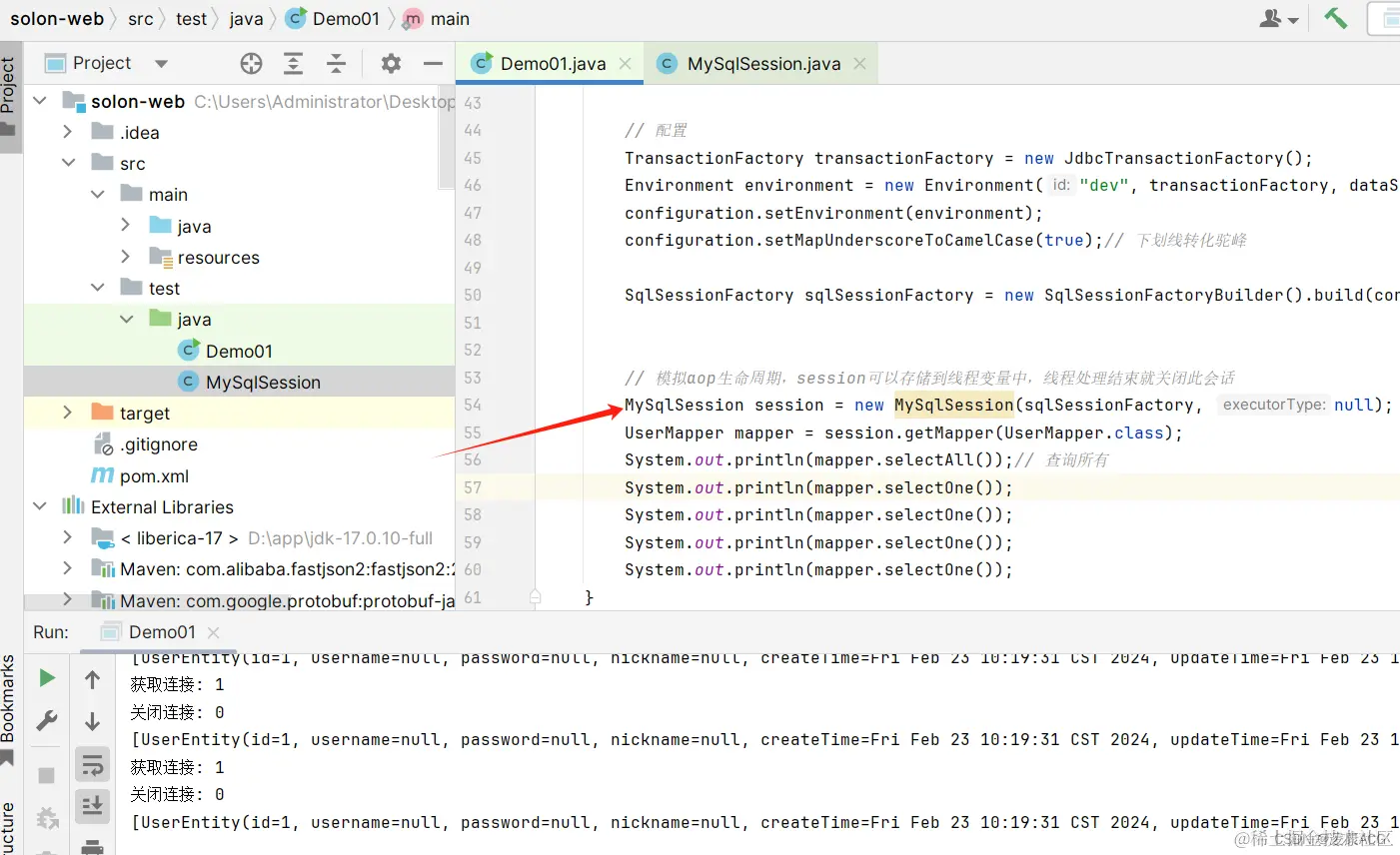Collapse the test folder

pos(97,288)
